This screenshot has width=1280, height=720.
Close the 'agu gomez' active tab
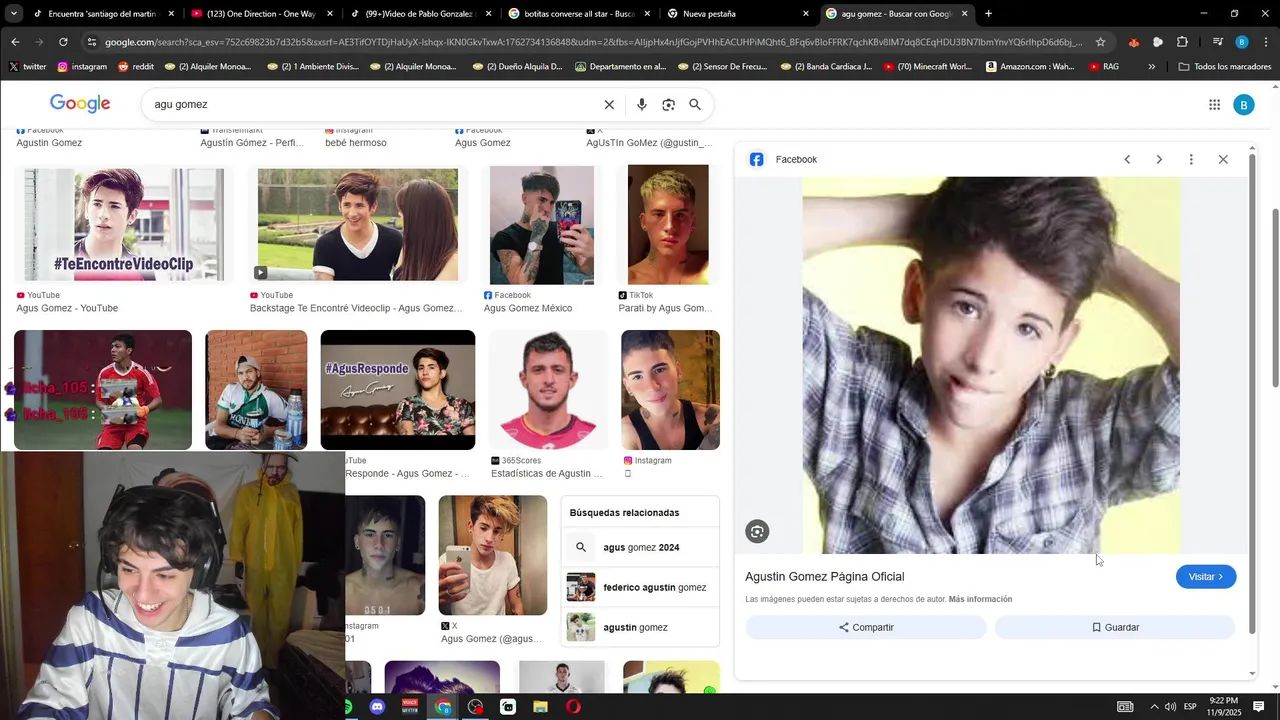[964, 14]
